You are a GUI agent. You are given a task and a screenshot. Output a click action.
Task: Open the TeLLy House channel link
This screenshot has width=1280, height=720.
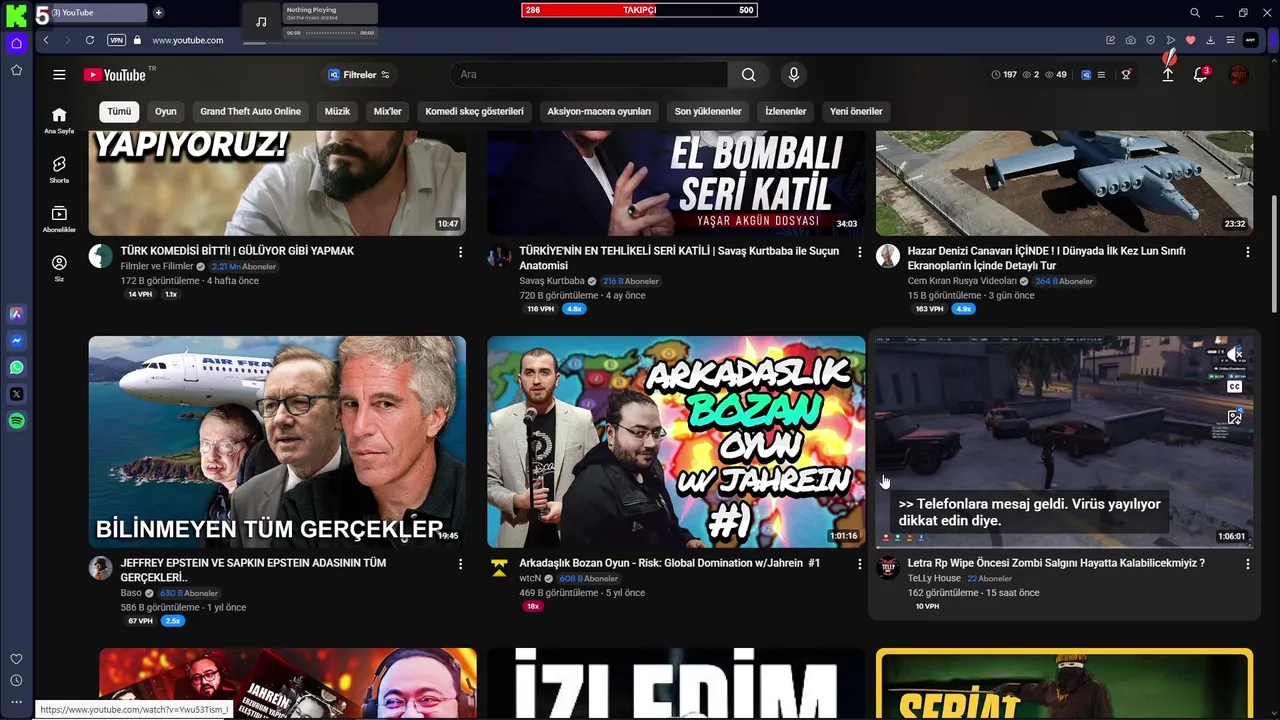[934, 578]
